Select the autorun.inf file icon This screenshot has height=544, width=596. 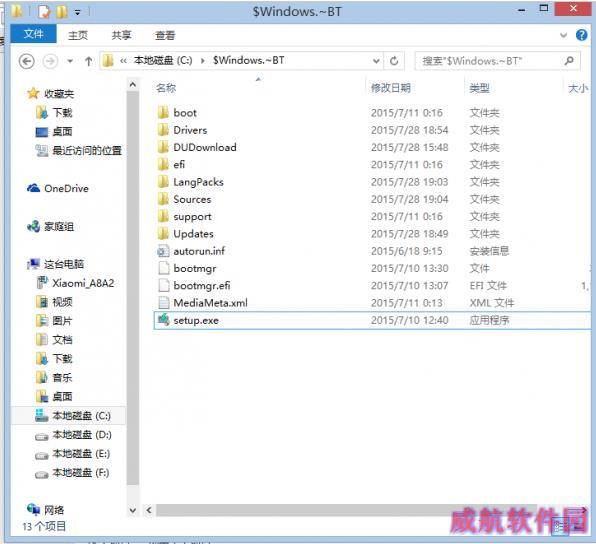point(163,251)
